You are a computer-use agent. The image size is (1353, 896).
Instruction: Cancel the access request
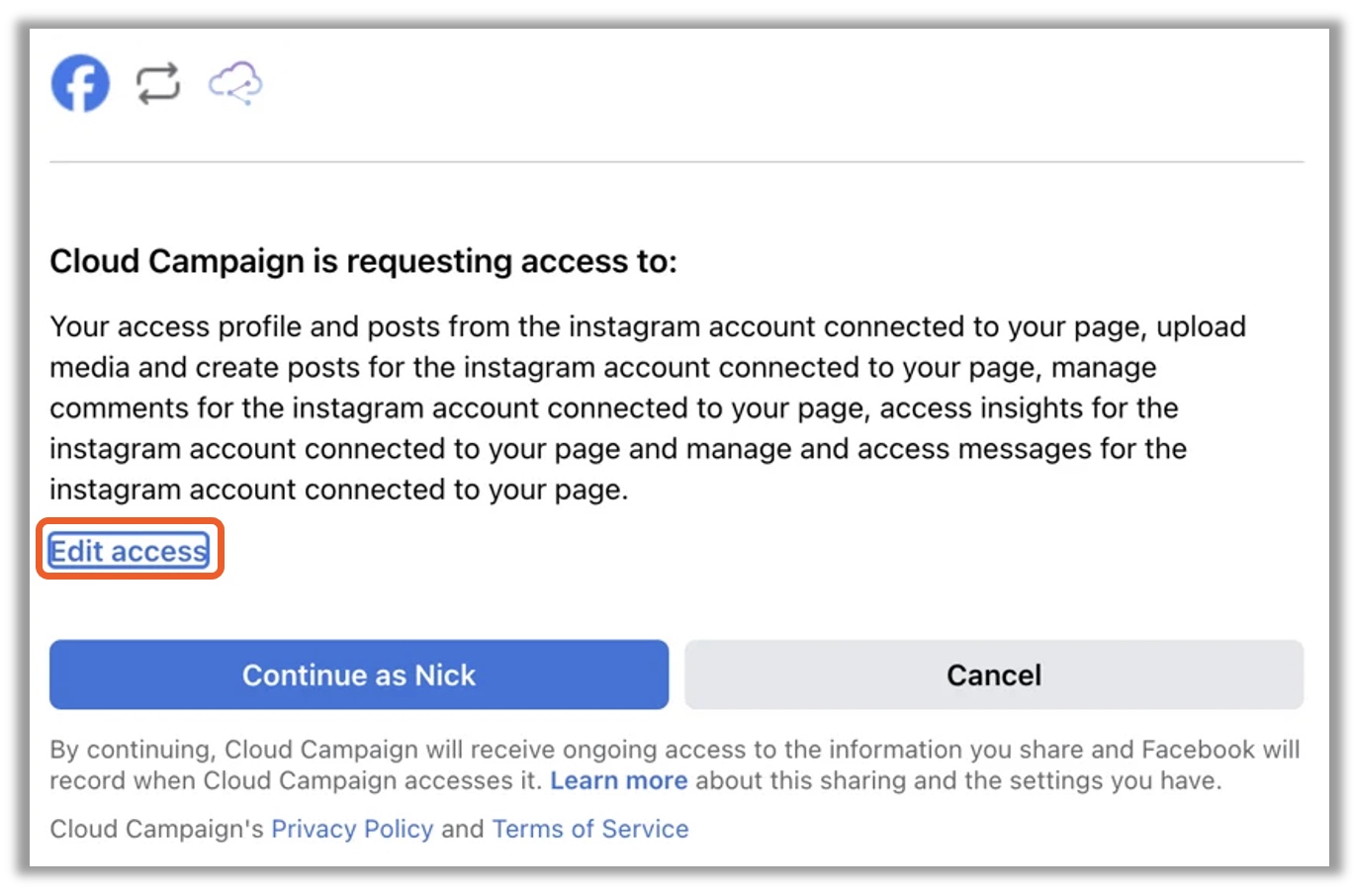(994, 674)
